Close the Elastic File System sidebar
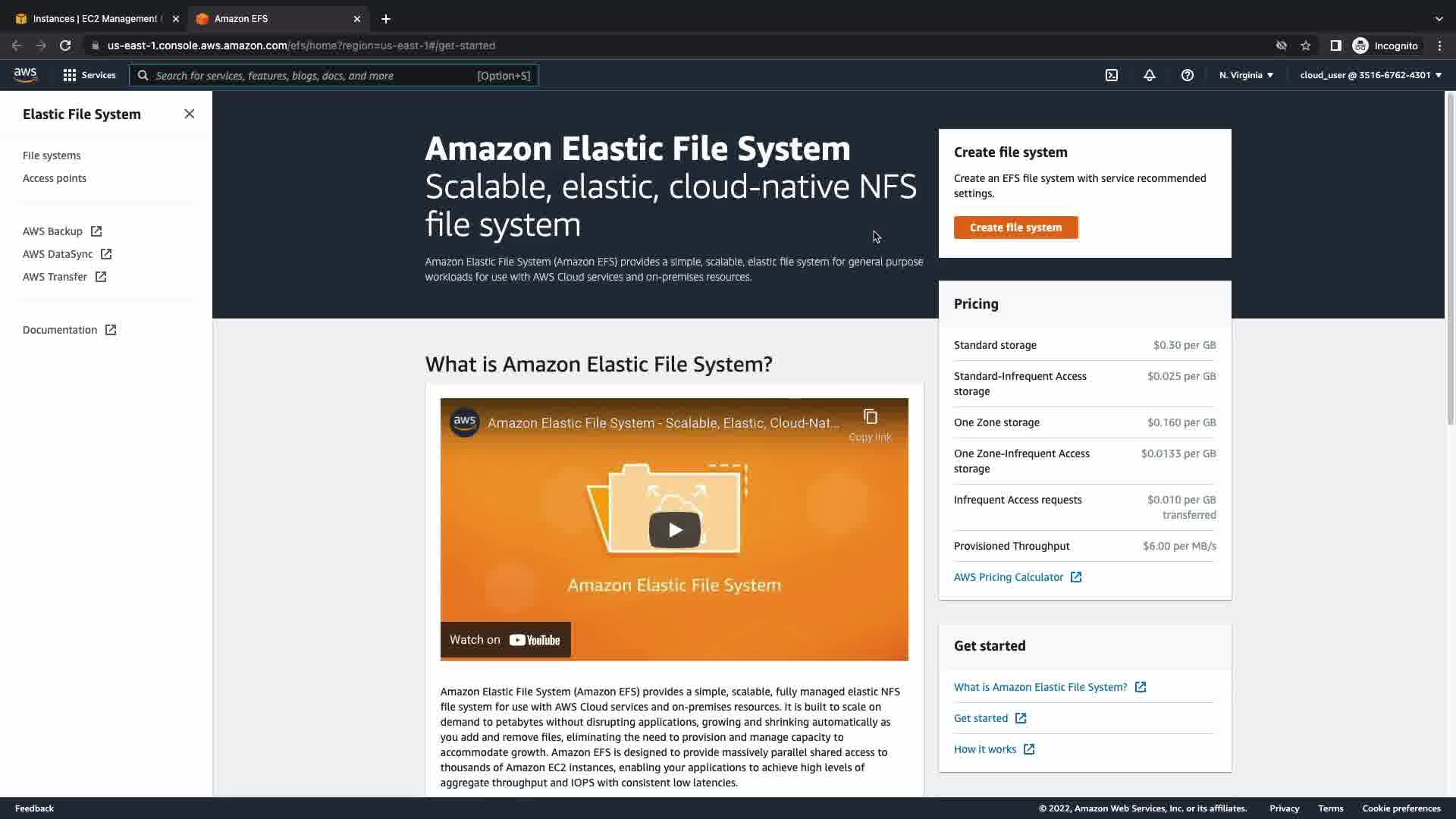Image resolution: width=1456 pixels, height=819 pixels. [x=189, y=114]
